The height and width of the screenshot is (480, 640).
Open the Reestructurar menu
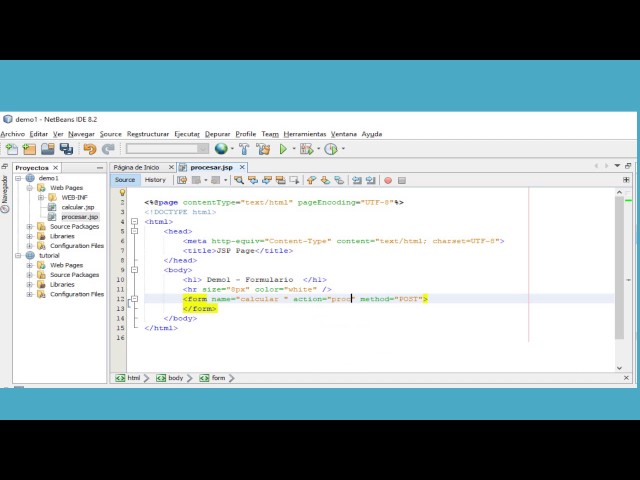(148, 134)
